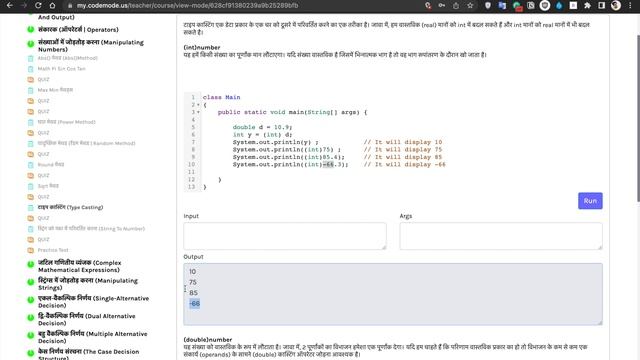Screen dimensions: 640x360
Task: Click inside the Args text box
Action: coord(501,236)
